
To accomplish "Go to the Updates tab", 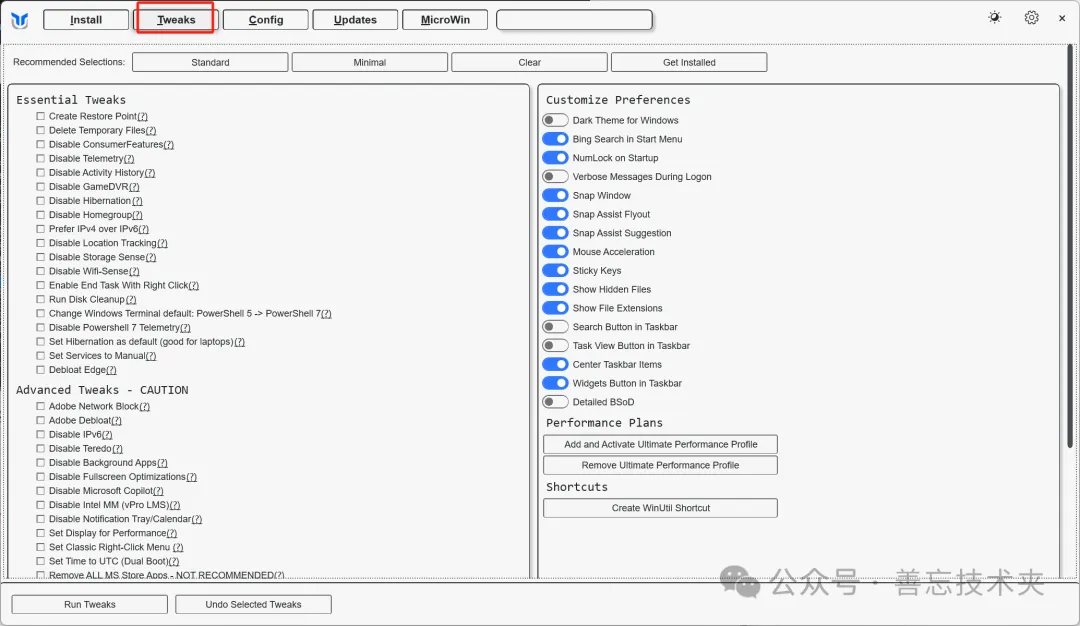I will [355, 20].
